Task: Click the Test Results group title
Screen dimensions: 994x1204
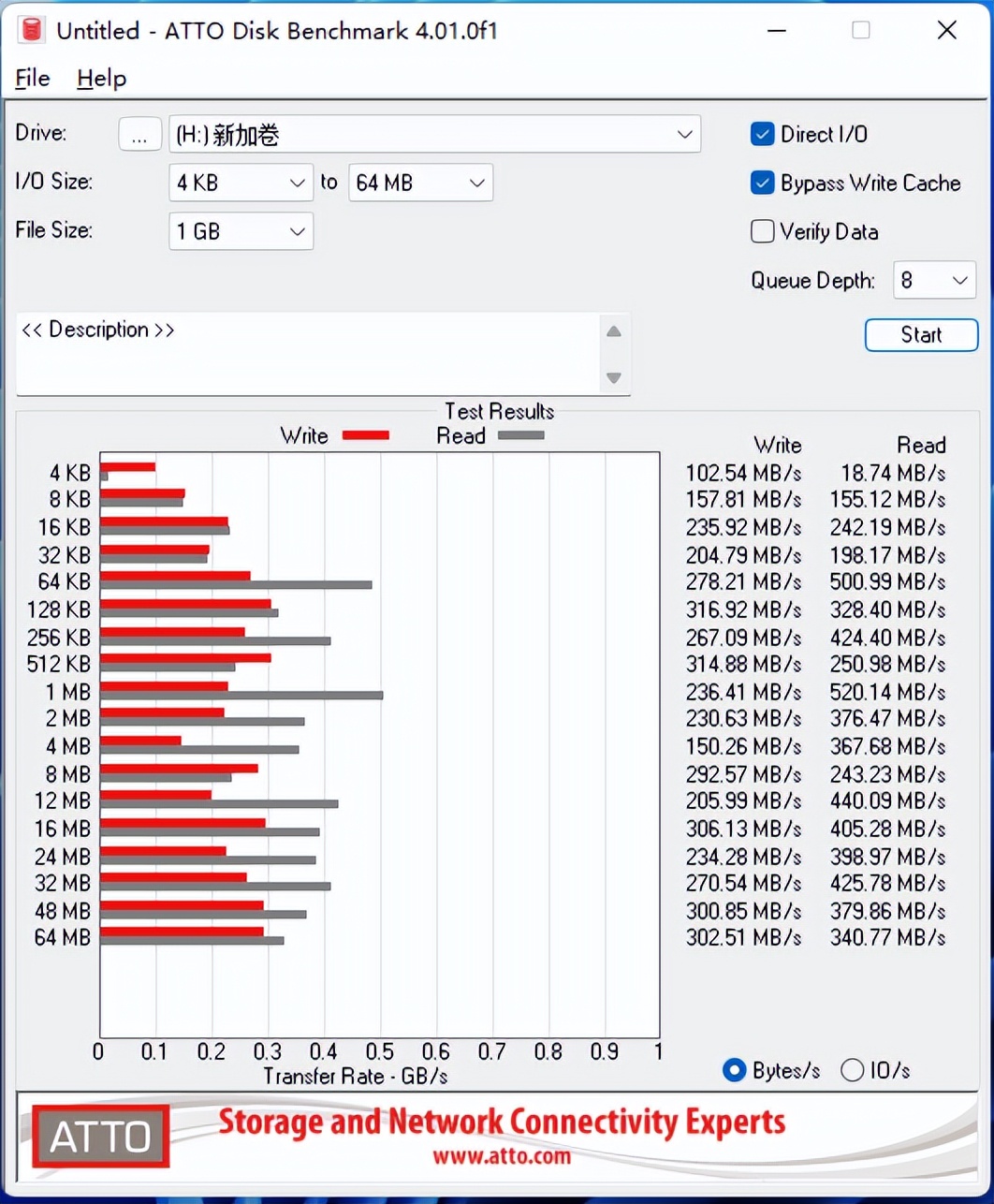Action: coord(499,411)
